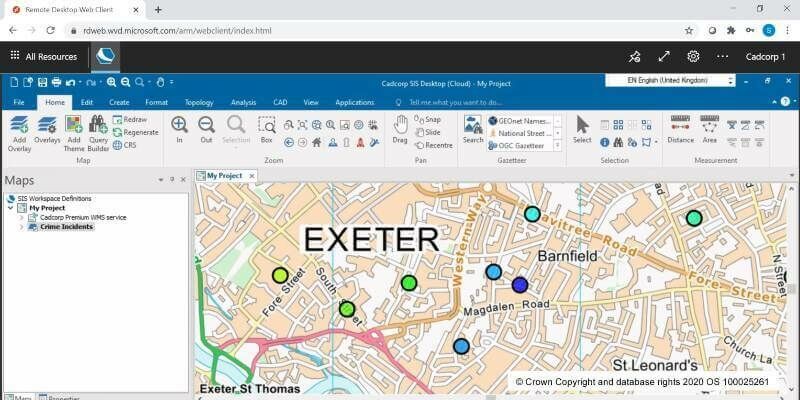
Task: Click Regenerate in the Map group
Action: tap(135, 132)
